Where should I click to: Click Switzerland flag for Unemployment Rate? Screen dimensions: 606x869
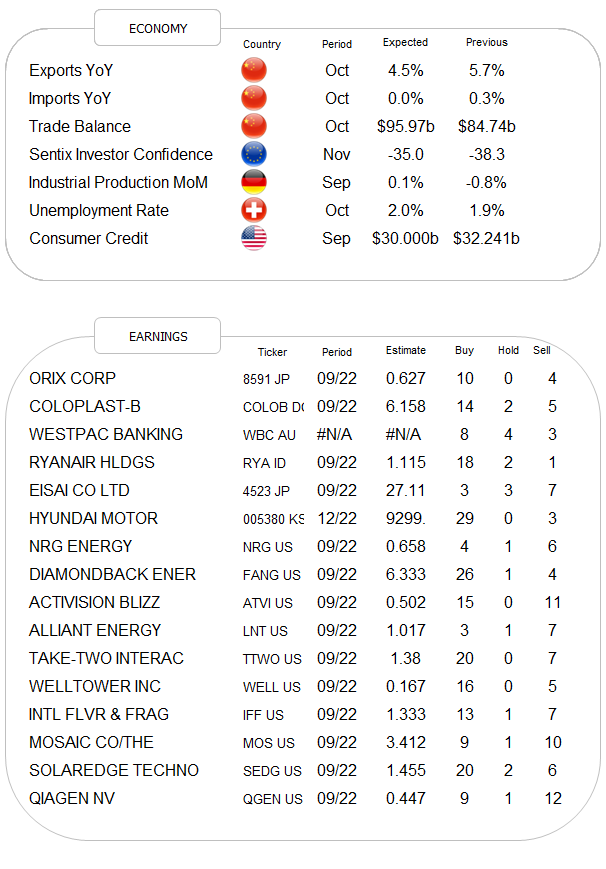click(x=254, y=210)
